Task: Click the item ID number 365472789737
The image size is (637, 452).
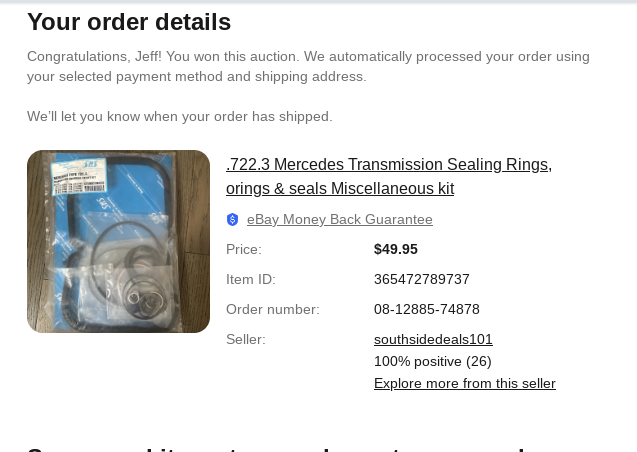Action: coord(421,280)
